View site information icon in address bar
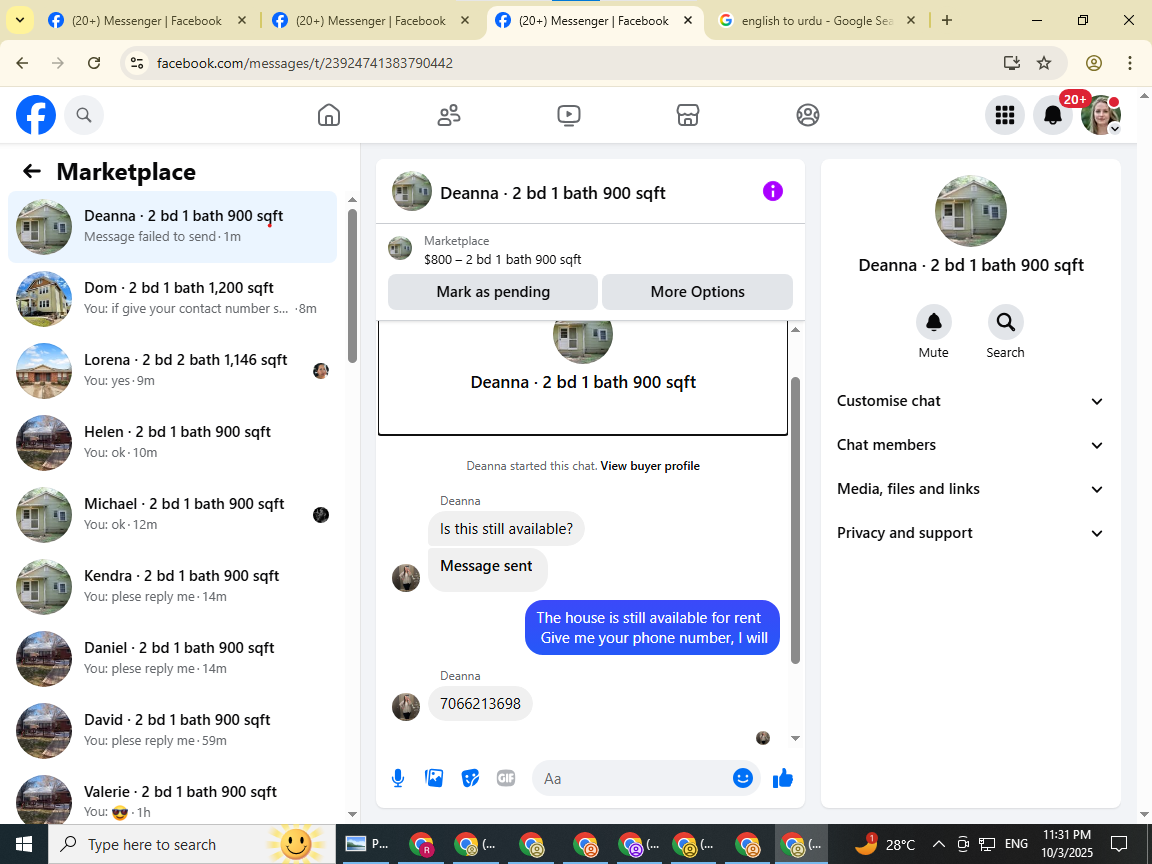 (137, 63)
